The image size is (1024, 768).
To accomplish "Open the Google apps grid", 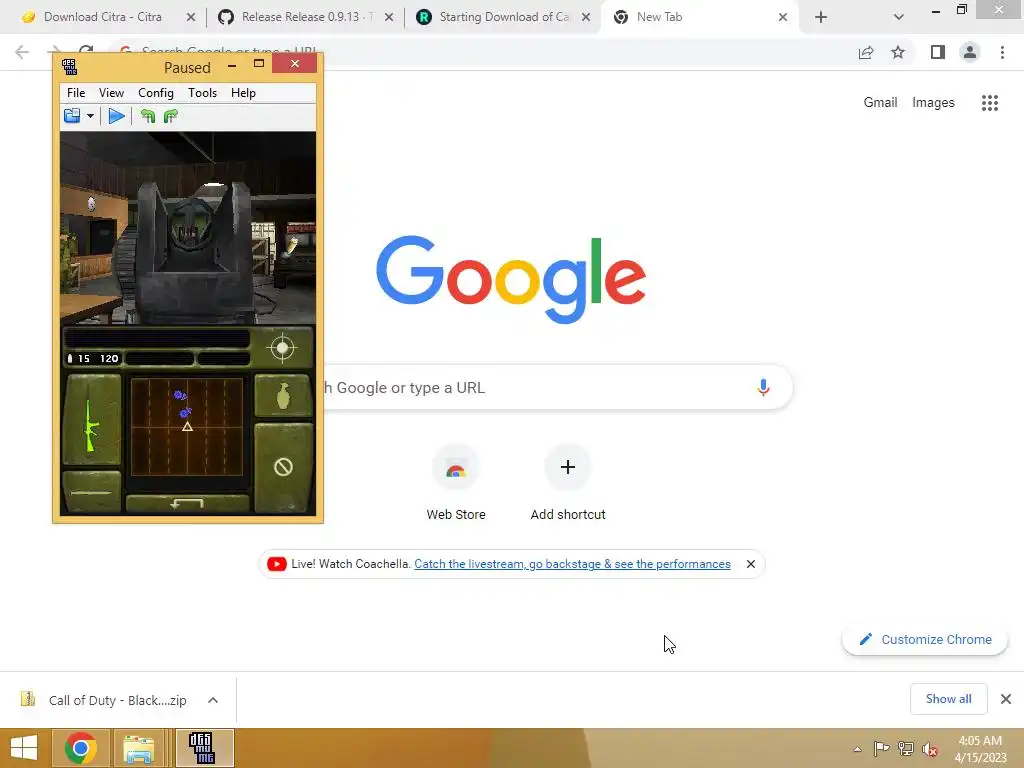I will click(990, 103).
